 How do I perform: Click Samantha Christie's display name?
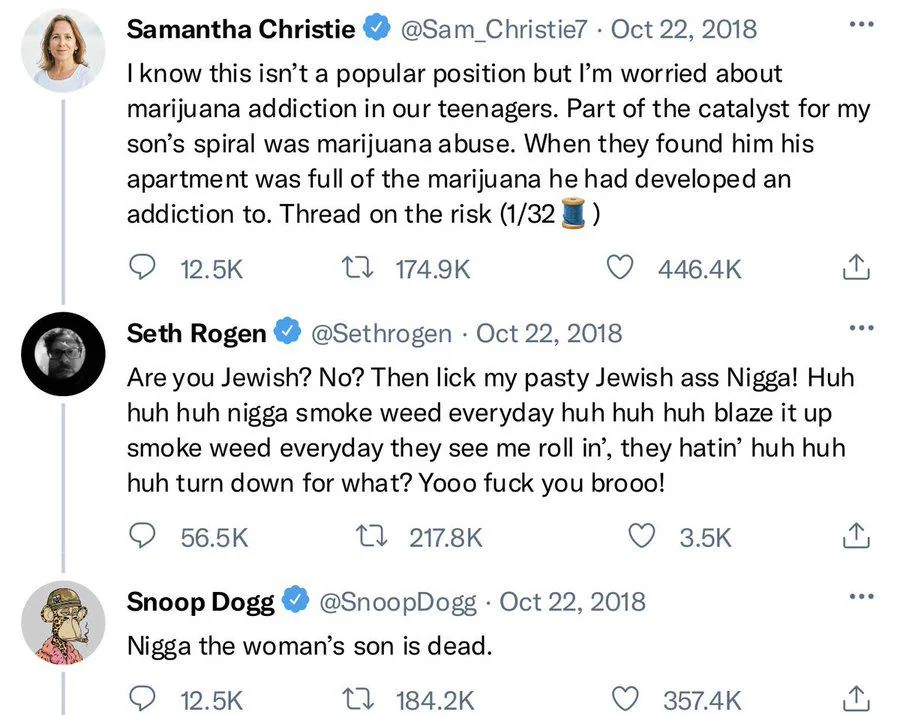(x=240, y=30)
